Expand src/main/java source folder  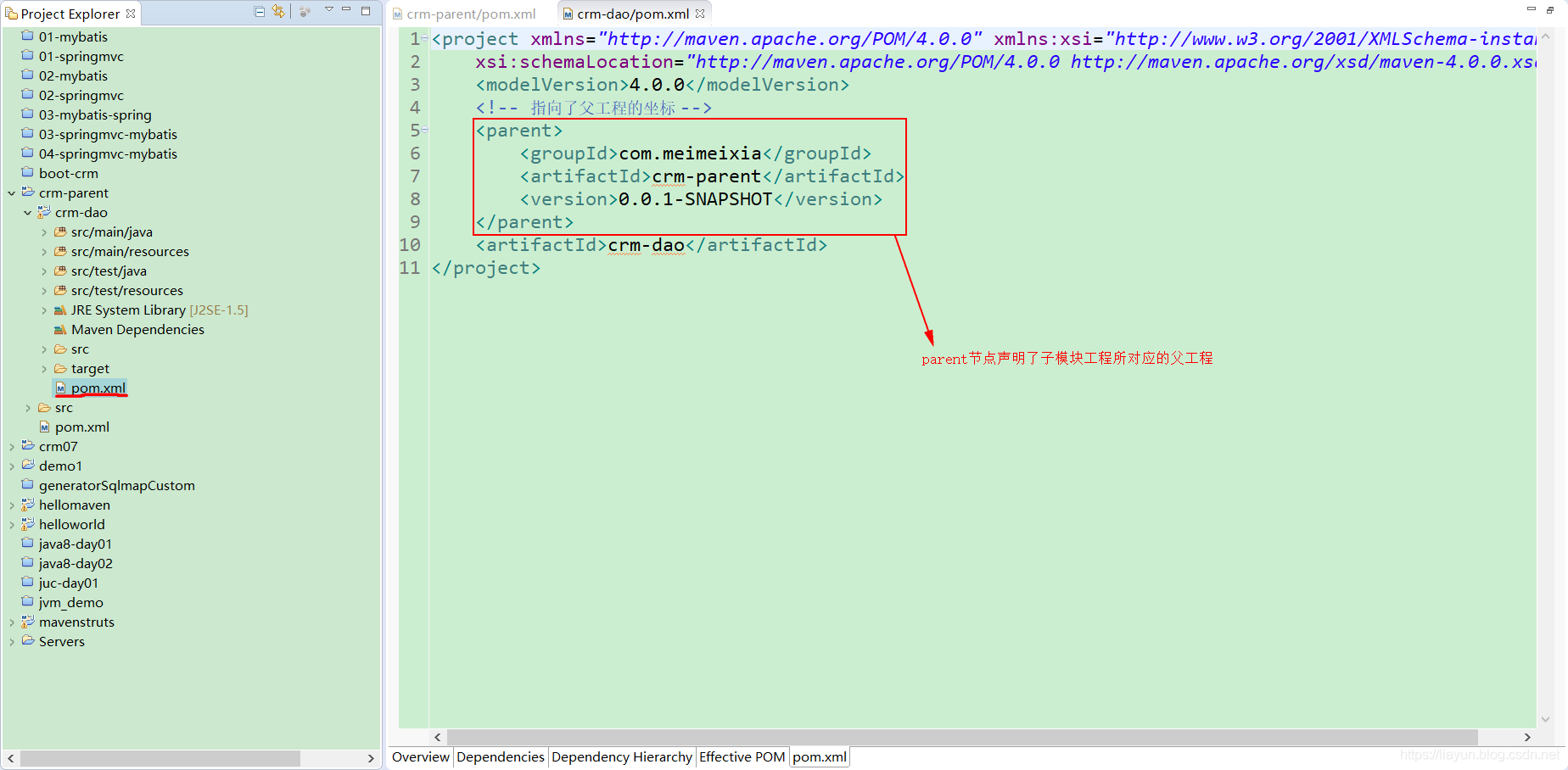(44, 232)
